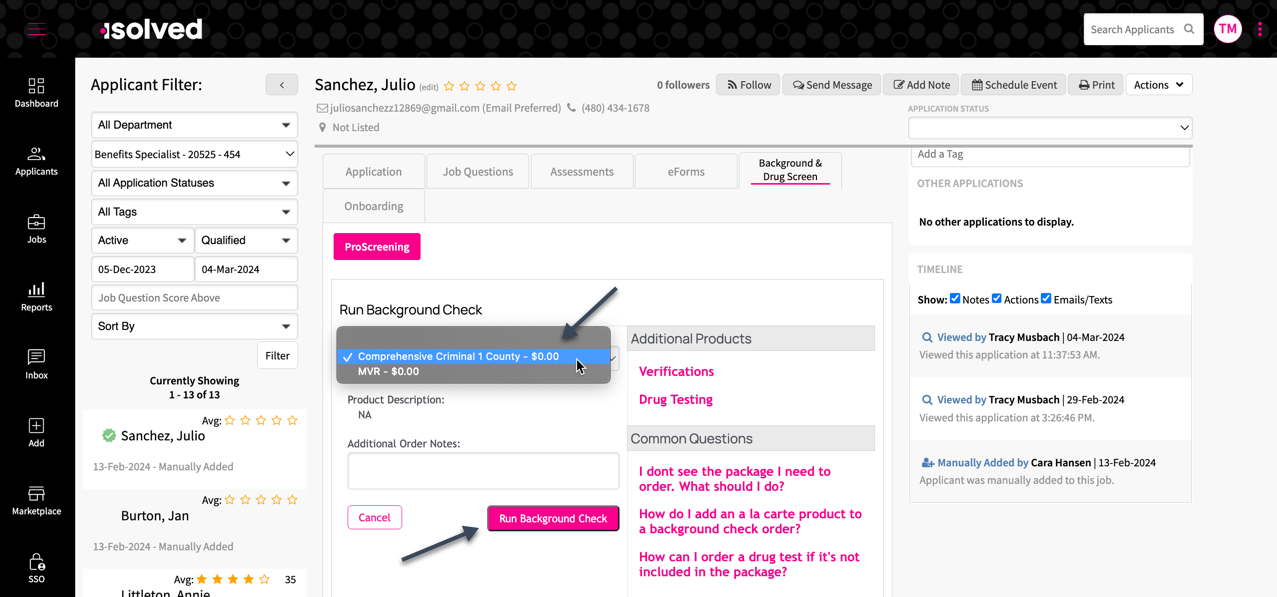This screenshot has width=1277, height=597.
Task: Uncheck the Notes timeline checkbox
Action: tap(955, 298)
